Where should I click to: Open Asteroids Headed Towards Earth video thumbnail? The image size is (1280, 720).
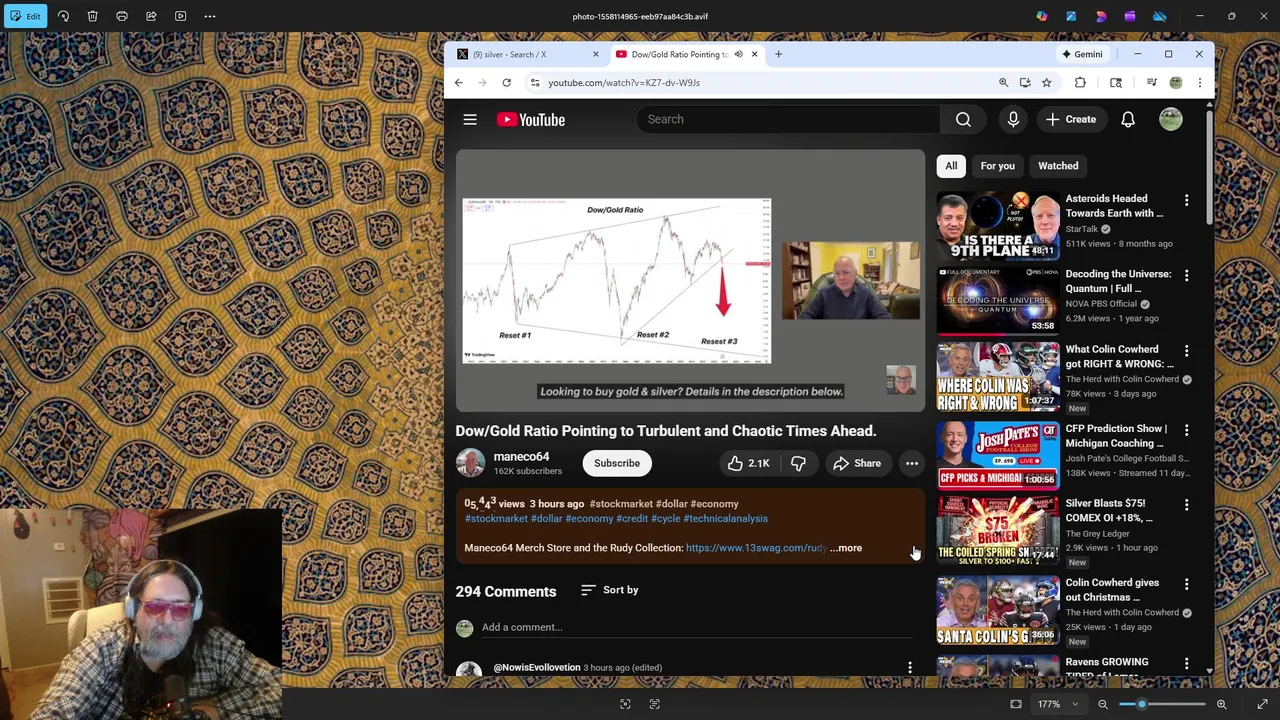[998, 226]
